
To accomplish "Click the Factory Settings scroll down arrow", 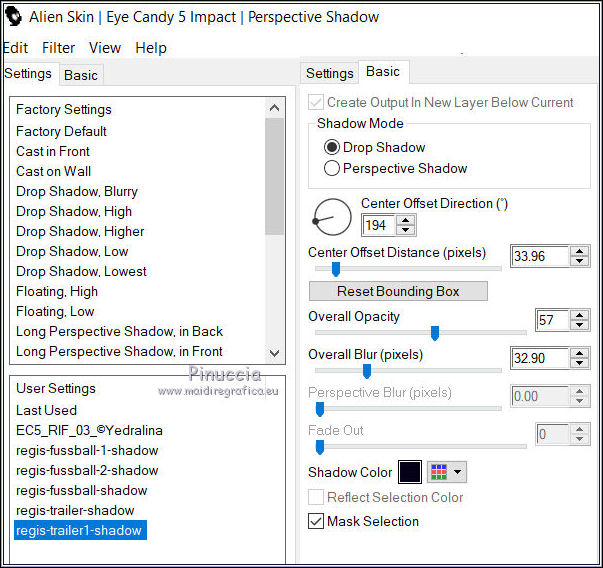I will click(x=275, y=353).
